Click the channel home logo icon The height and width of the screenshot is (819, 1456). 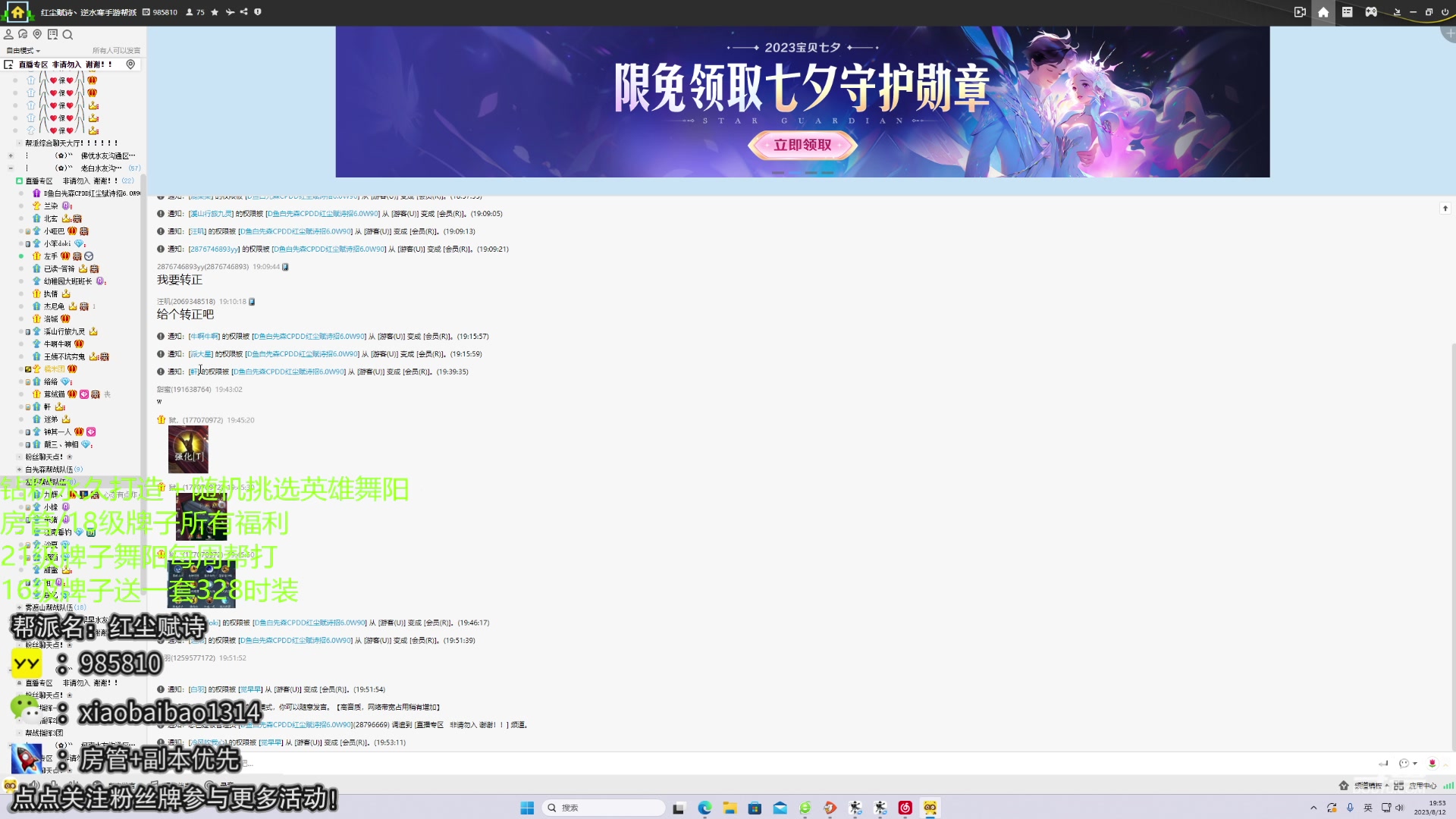tap(17, 12)
